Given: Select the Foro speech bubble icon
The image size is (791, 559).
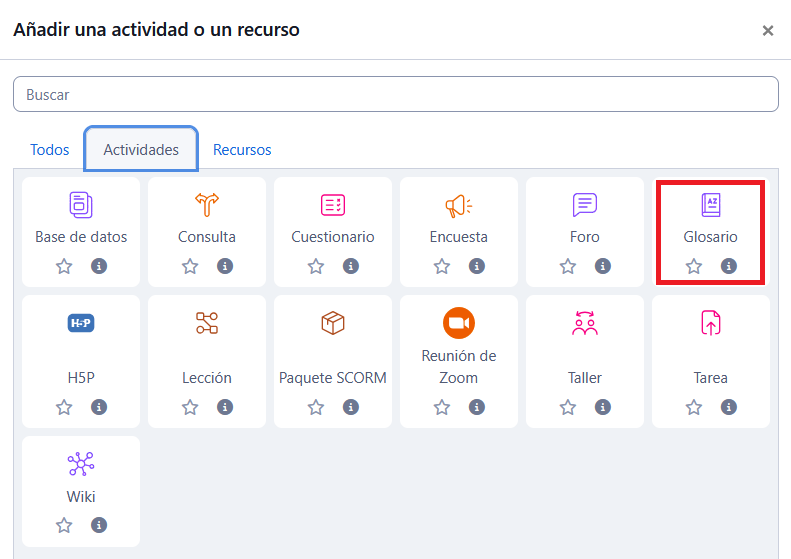Looking at the screenshot, I should (x=585, y=205).
